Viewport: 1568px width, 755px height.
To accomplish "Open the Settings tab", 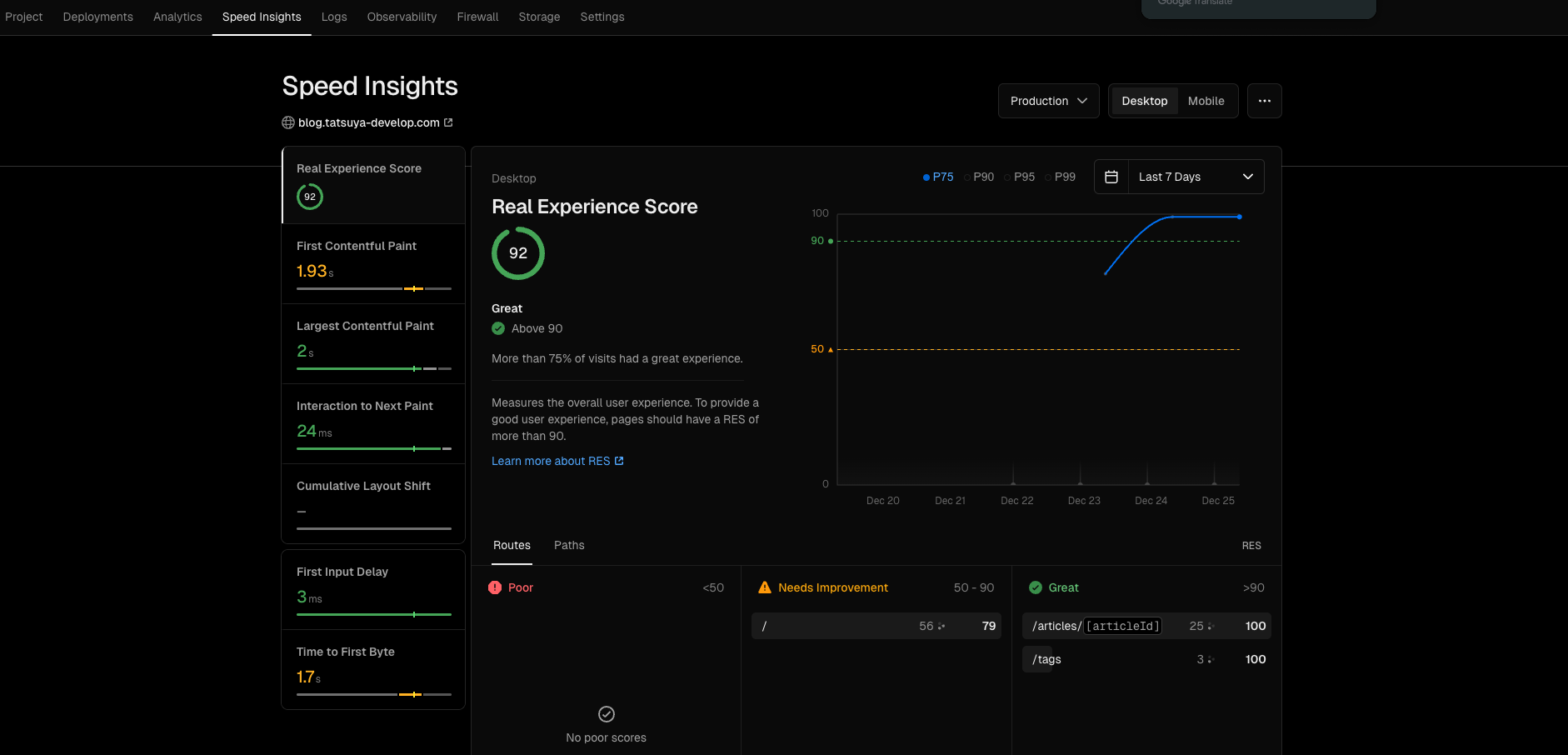I will click(x=602, y=17).
